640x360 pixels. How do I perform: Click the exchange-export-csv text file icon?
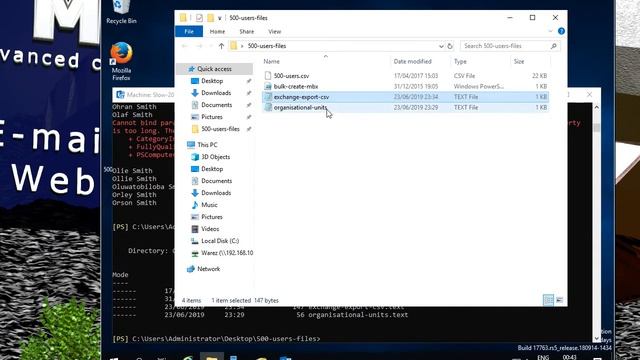268,97
